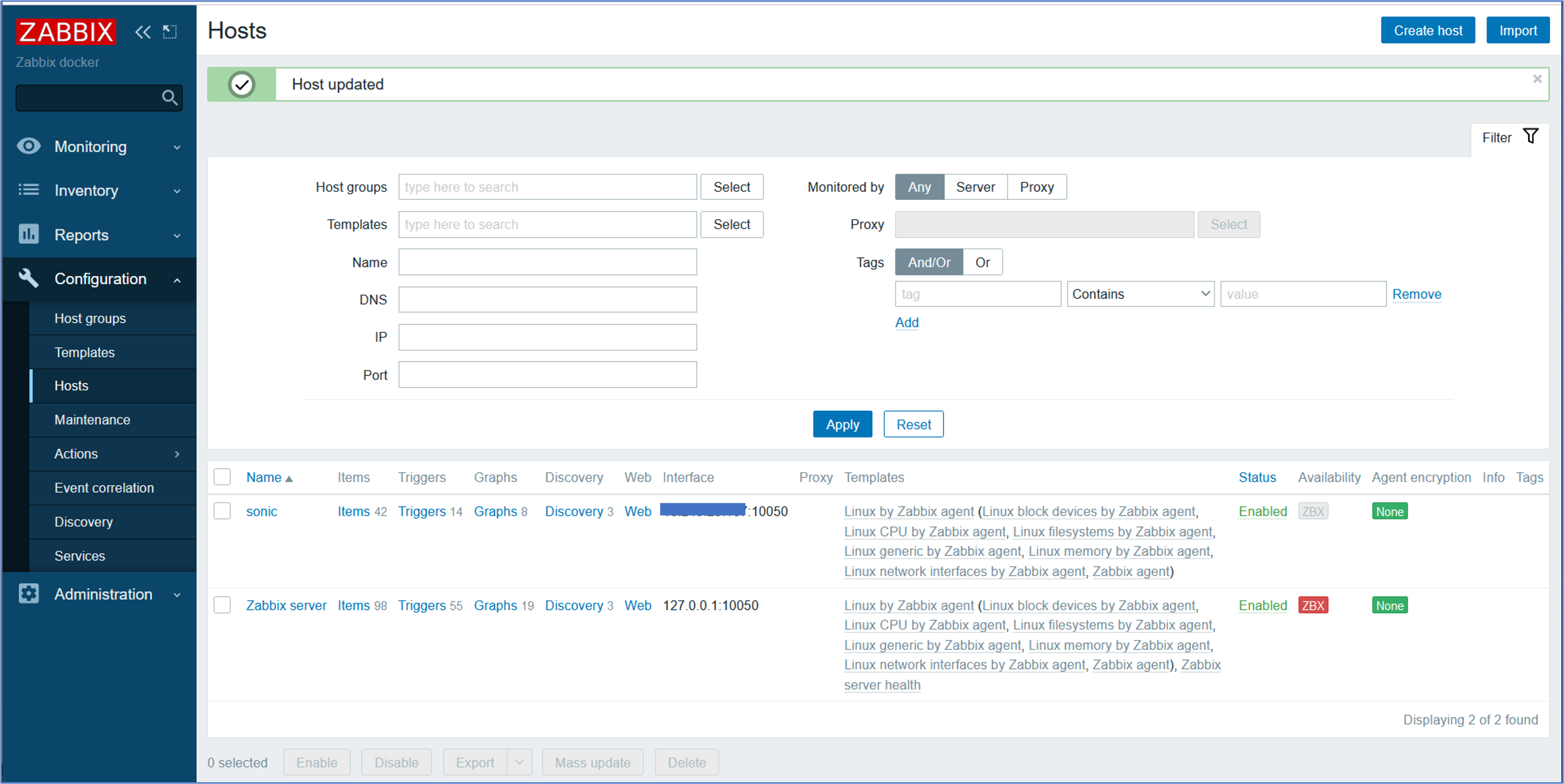Click the Inventory list icon
Screen dimensions: 1564x784
pos(28,190)
